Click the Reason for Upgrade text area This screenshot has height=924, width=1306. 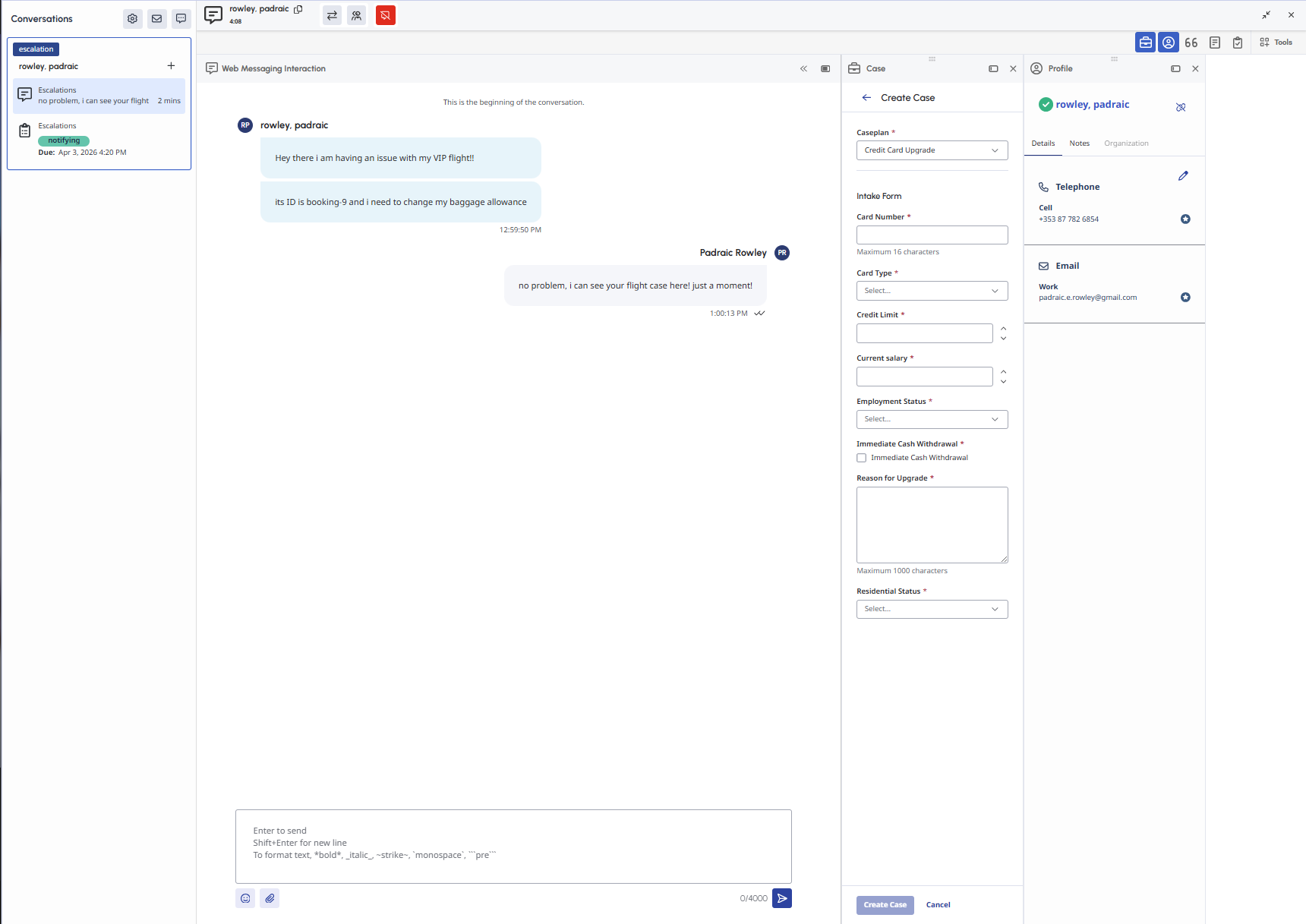932,525
